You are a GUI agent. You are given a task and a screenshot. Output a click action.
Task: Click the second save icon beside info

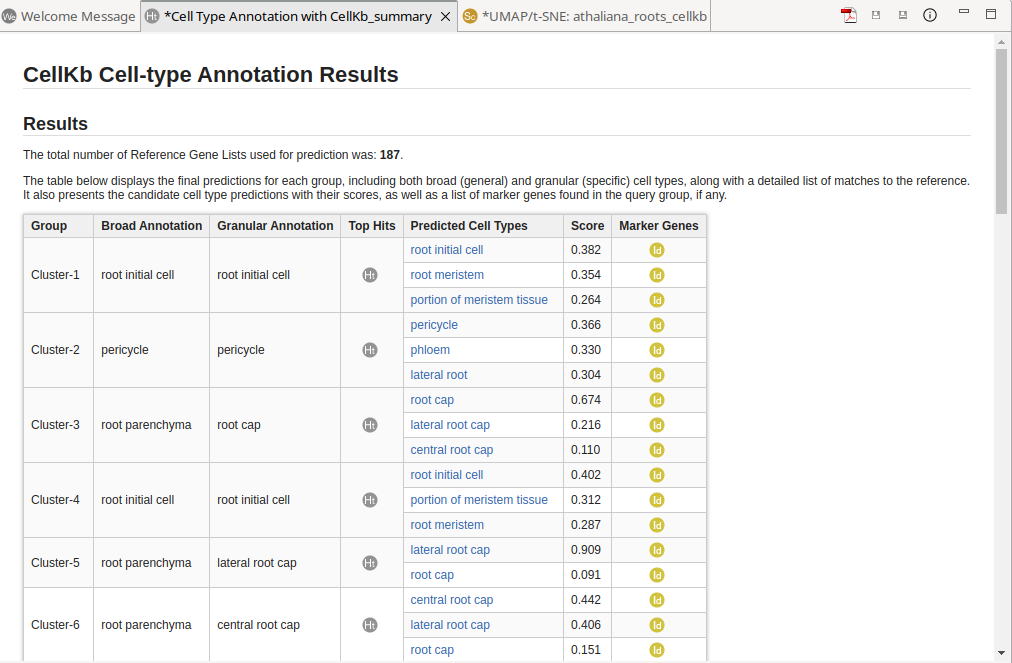click(x=903, y=16)
